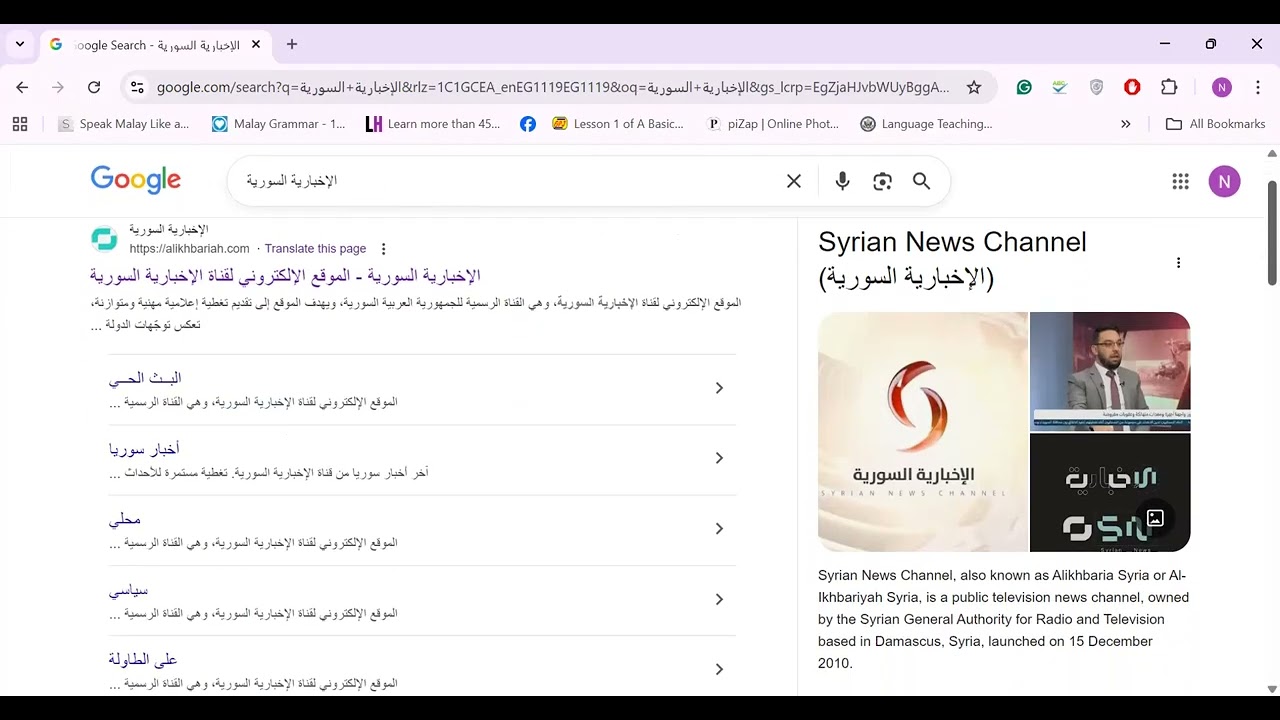The height and width of the screenshot is (720, 1280).
Task: Open the large Syrian News Channel logo image
Action: coord(923,432)
